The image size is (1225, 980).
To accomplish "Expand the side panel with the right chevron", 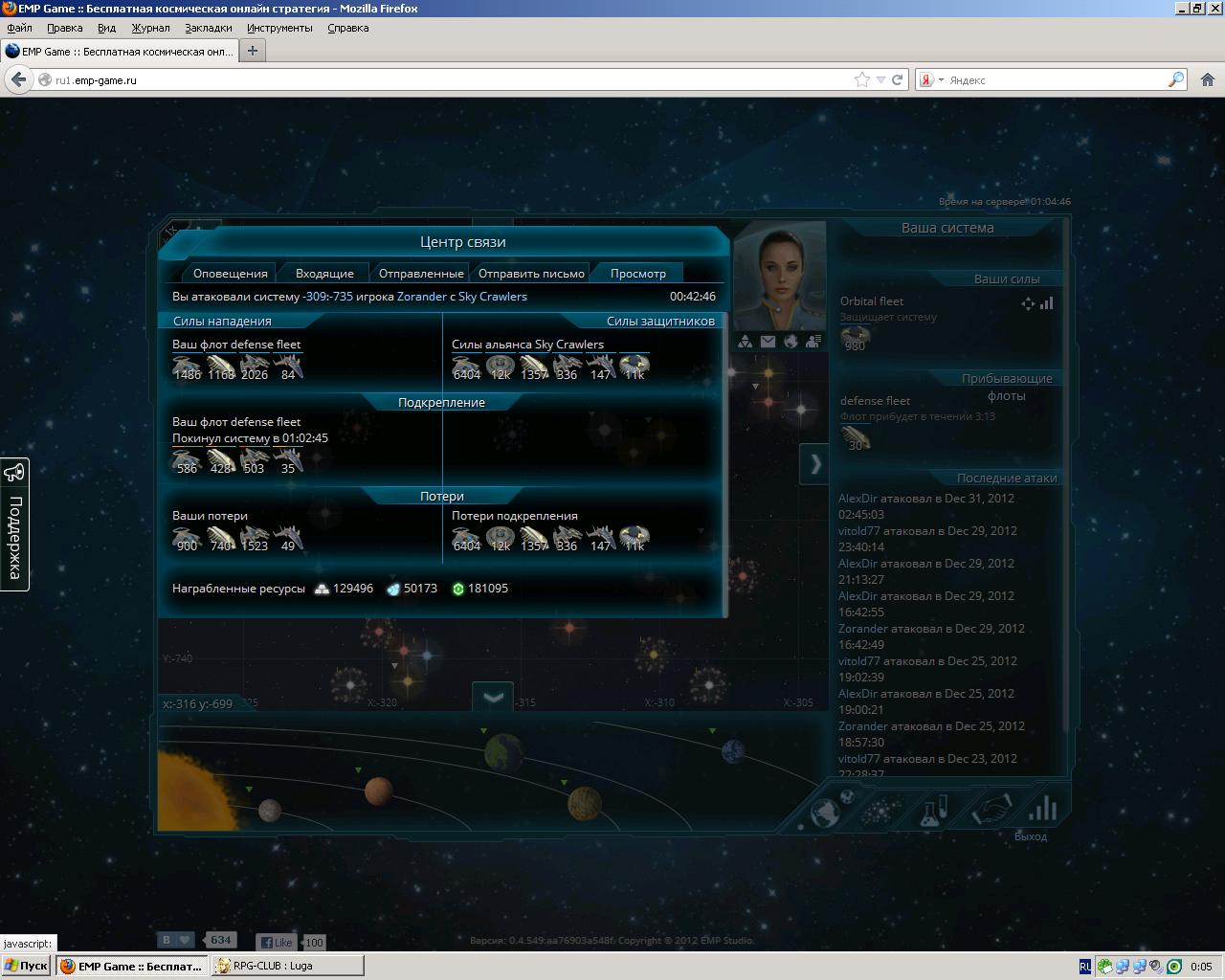I will click(814, 464).
